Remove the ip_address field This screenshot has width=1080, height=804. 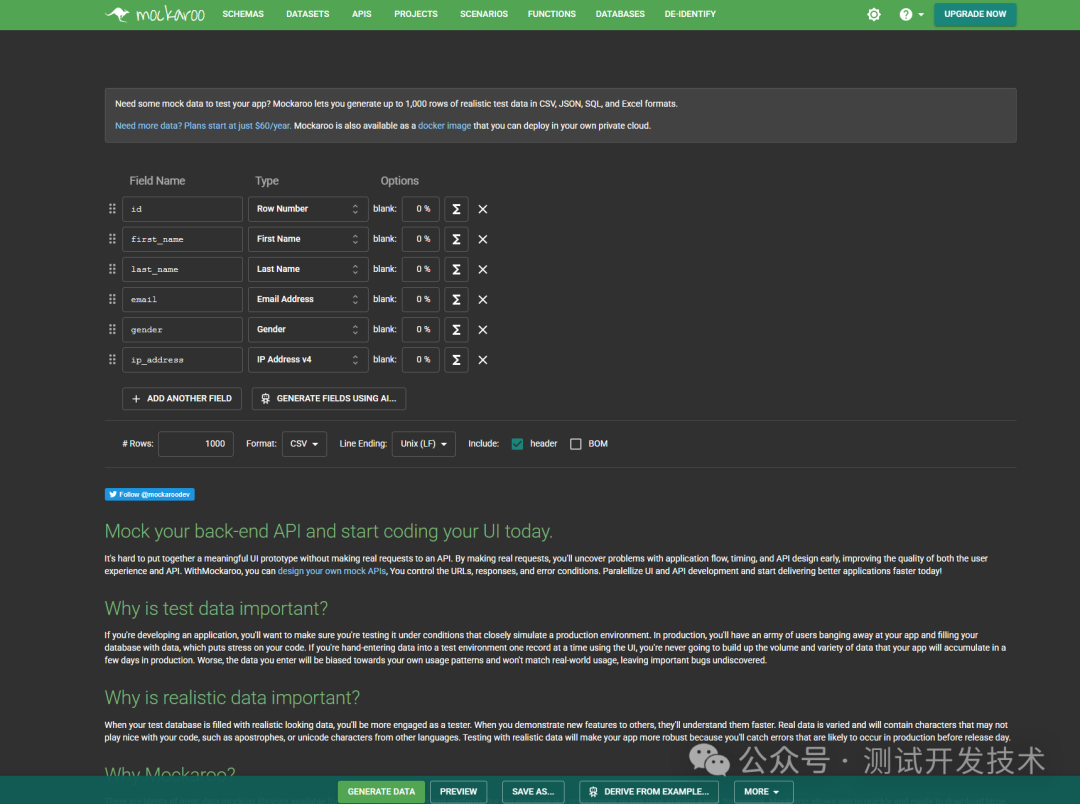483,360
